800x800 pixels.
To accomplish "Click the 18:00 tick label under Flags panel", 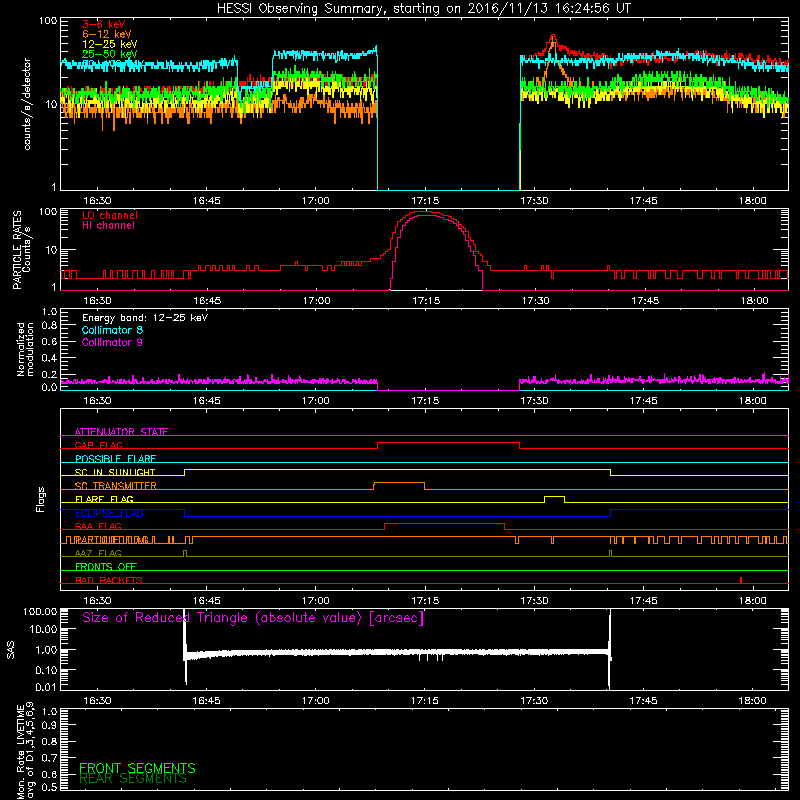I will pos(753,601).
